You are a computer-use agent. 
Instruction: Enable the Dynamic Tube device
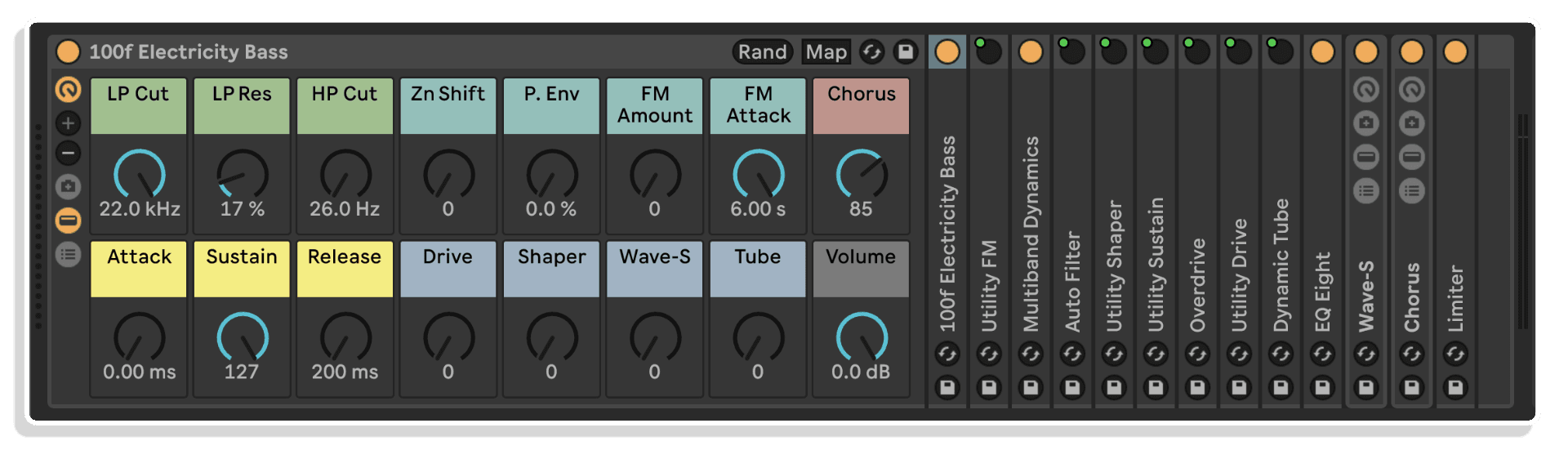(x=1281, y=51)
